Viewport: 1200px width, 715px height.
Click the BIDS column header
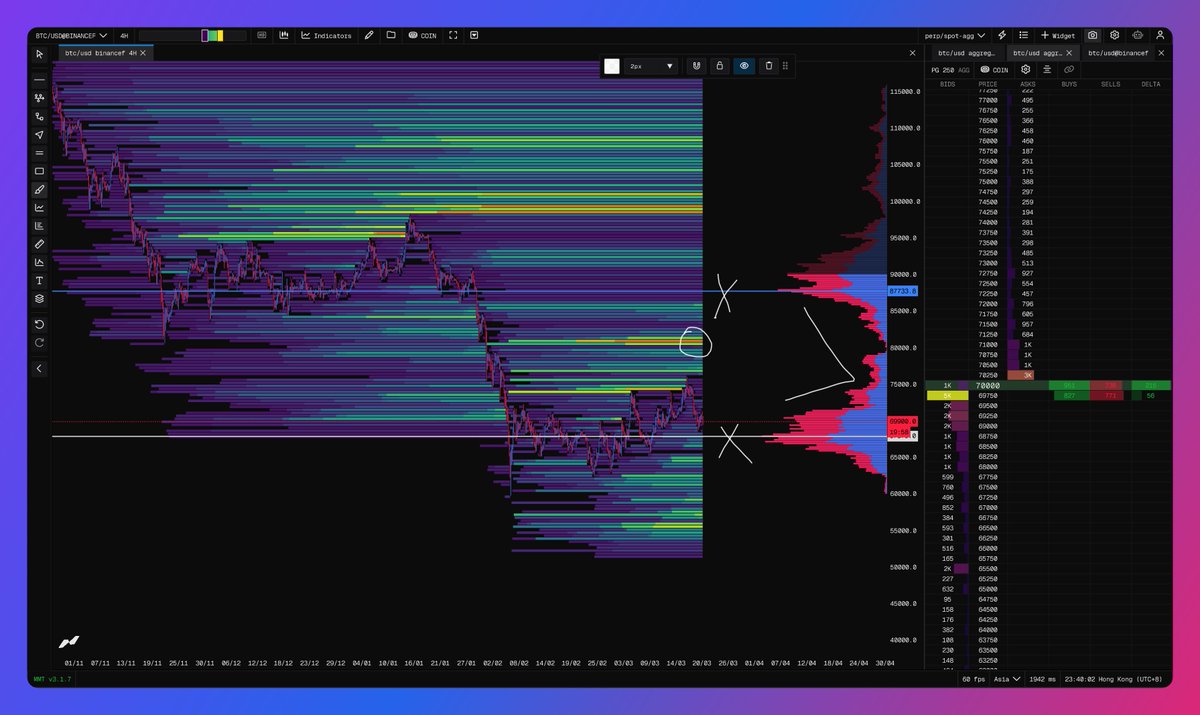point(948,84)
